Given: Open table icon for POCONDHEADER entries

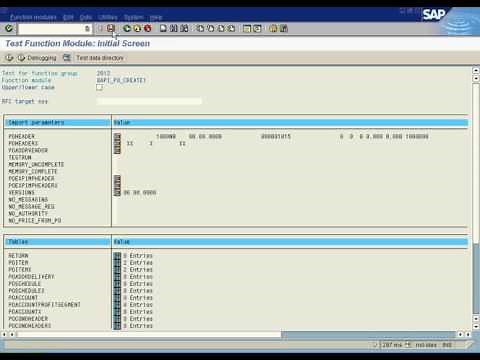Looking at the screenshot, I should (117, 319).
